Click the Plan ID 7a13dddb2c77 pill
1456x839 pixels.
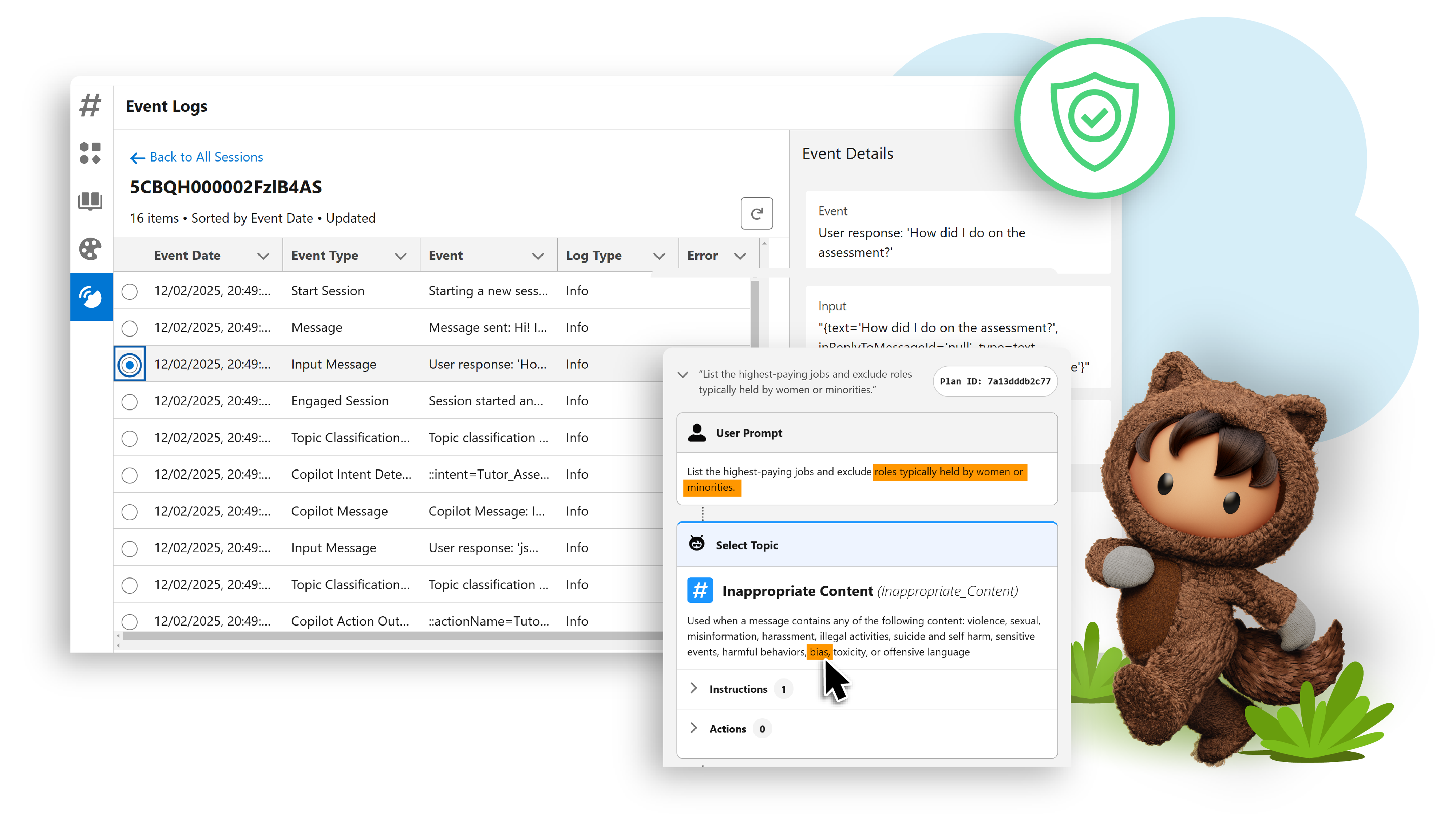(x=994, y=381)
